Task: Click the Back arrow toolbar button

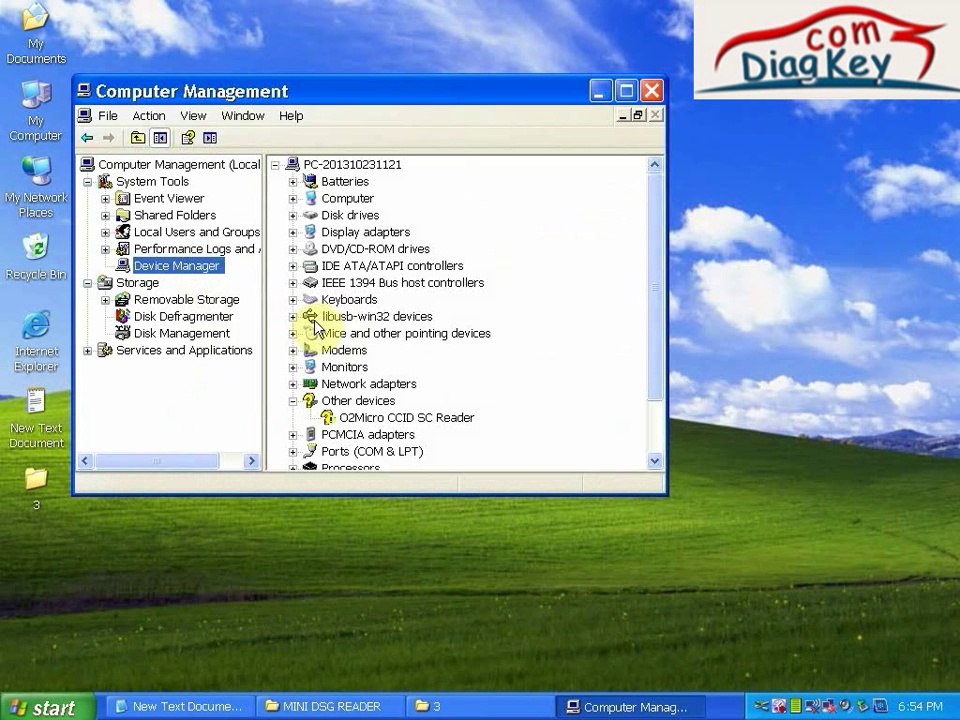Action: [87, 138]
